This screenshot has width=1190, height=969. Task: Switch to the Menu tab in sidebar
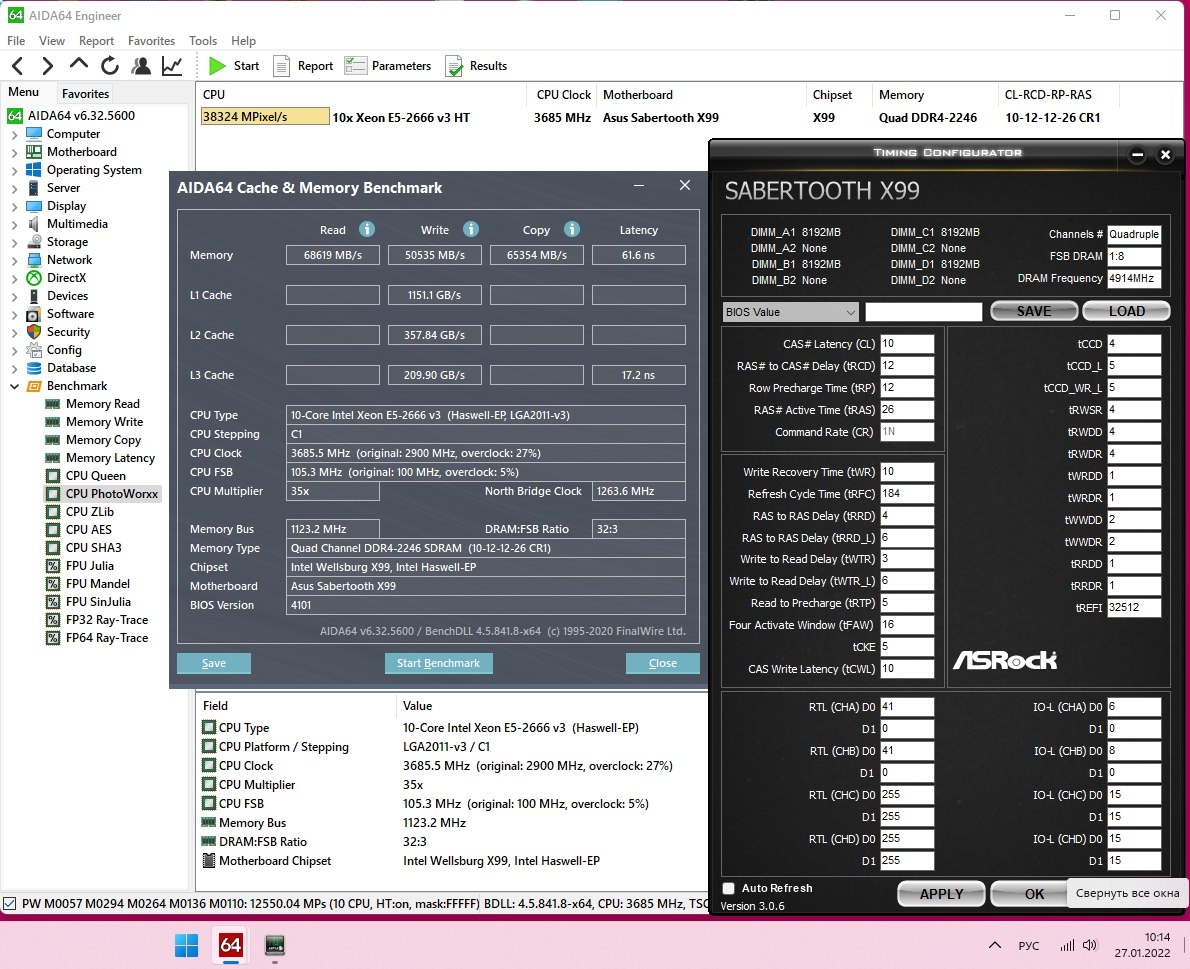point(24,92)
